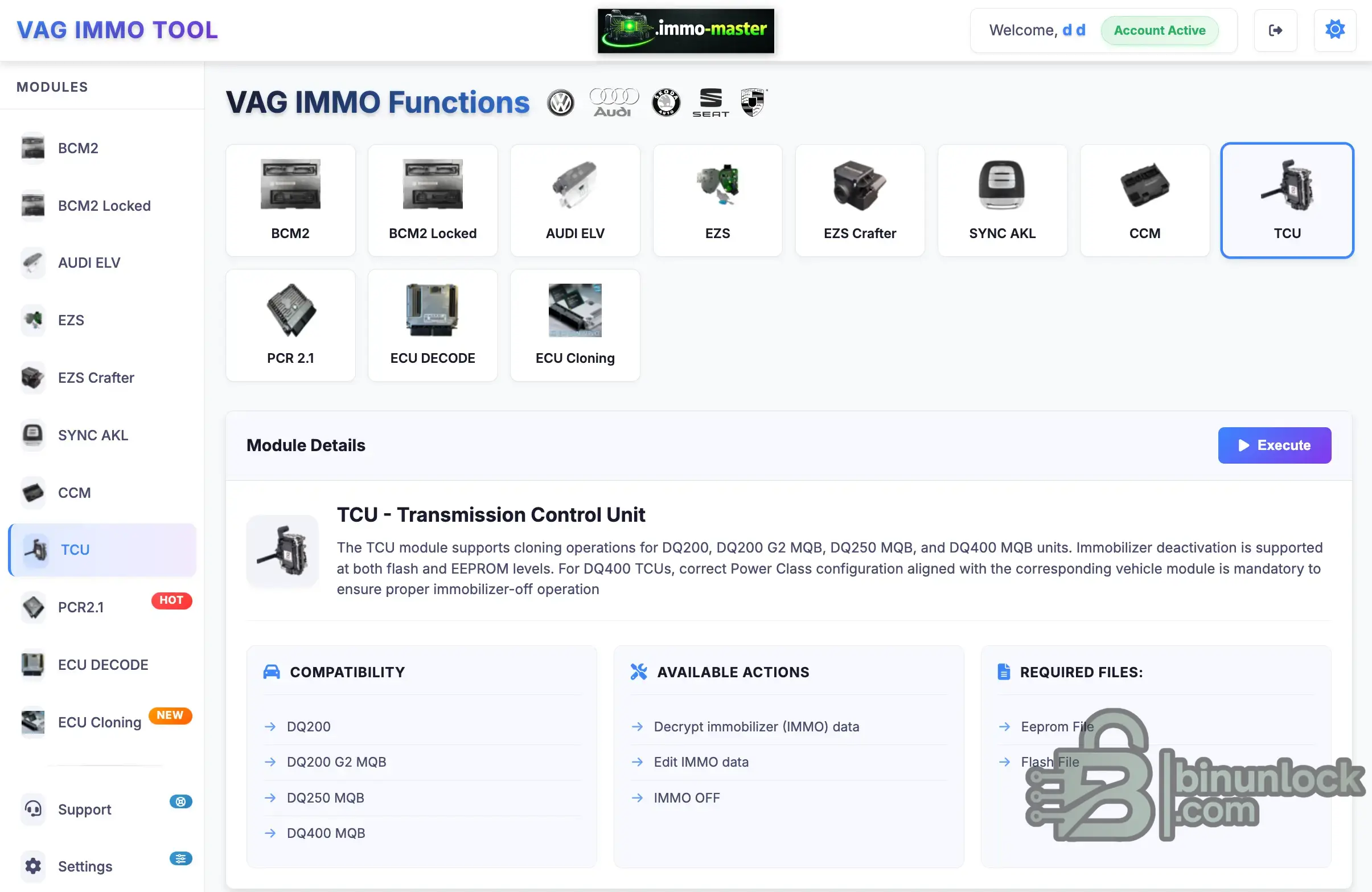Open the SYNC AKL key card
This screenshot has height=892, width=1372.
(x=1002, y=200)
